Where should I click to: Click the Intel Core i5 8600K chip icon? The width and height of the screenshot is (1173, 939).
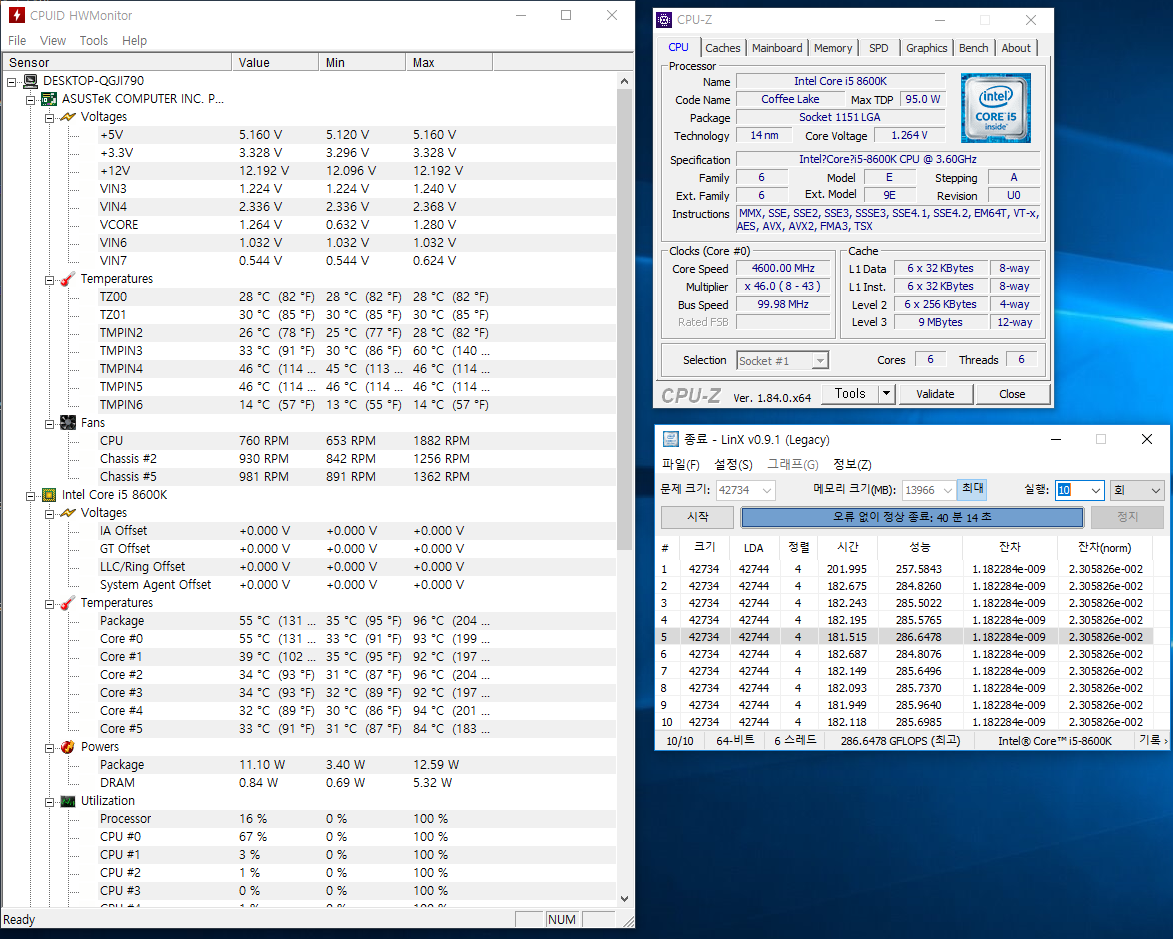click(49, 495)
